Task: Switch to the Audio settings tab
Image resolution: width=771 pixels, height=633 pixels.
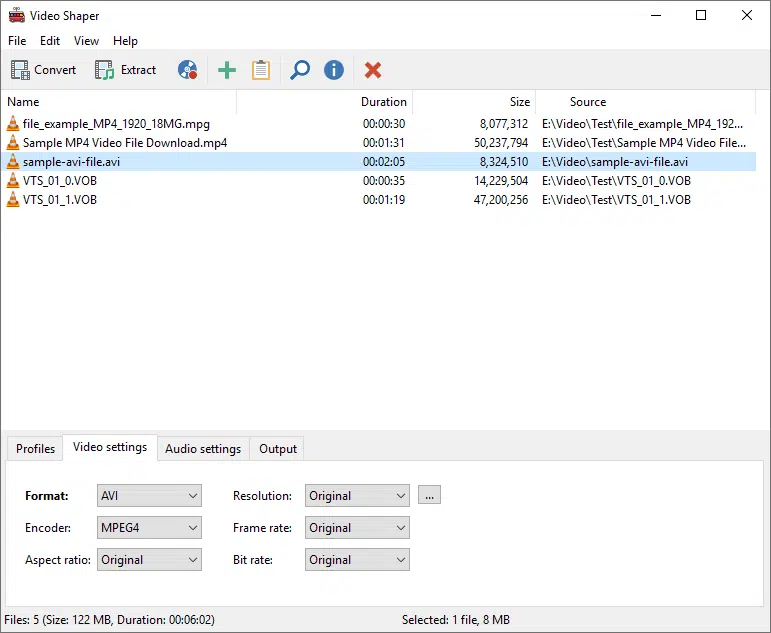Action: (x=203, y=449)
